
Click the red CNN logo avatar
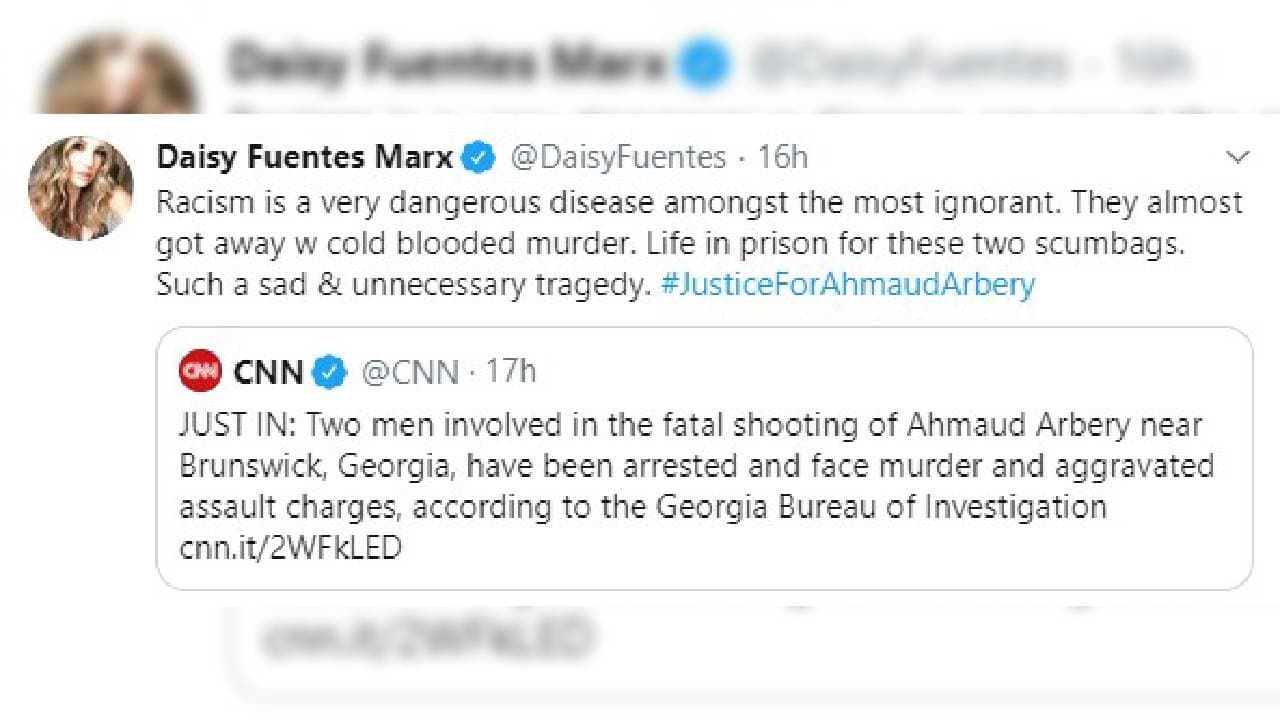[200, 371]
